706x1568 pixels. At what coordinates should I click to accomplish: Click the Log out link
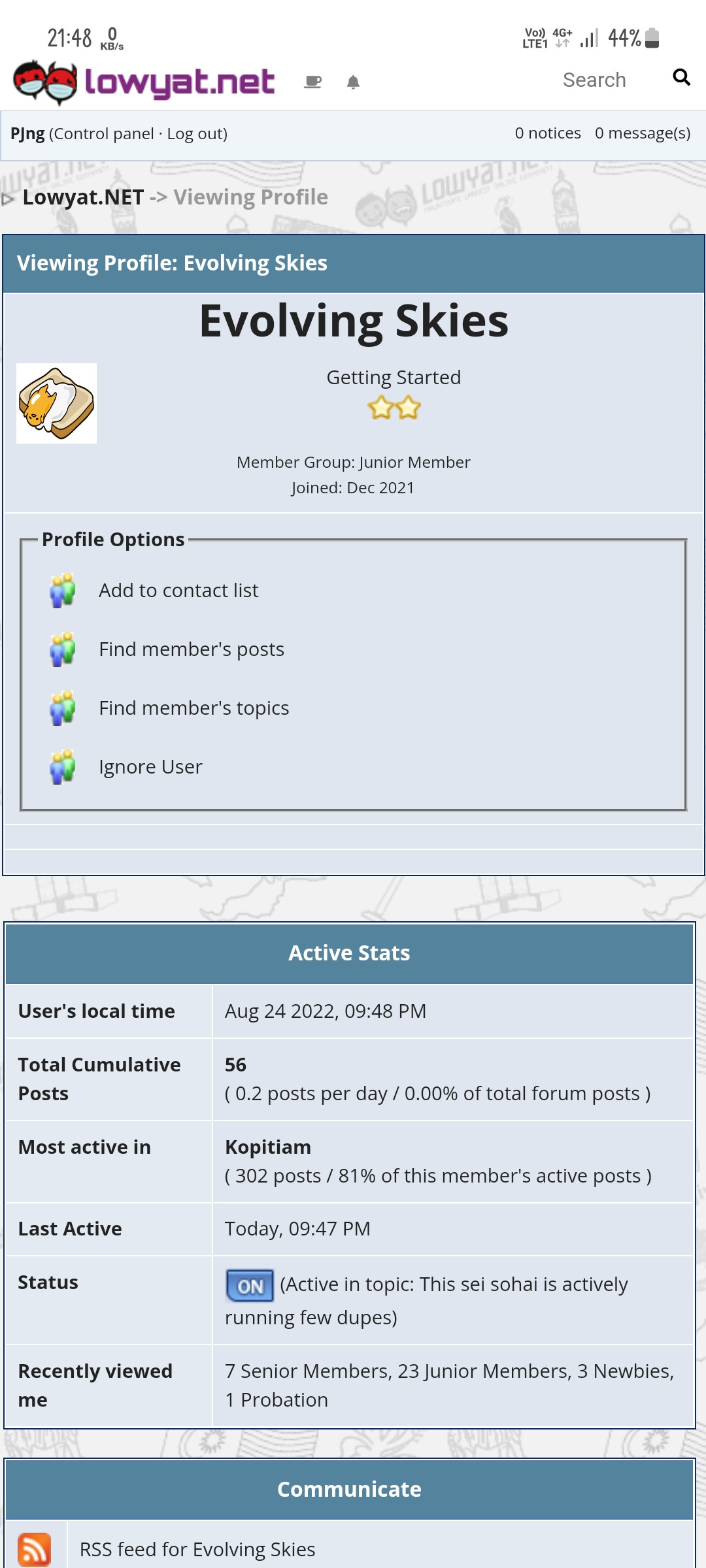pos(195,134)
